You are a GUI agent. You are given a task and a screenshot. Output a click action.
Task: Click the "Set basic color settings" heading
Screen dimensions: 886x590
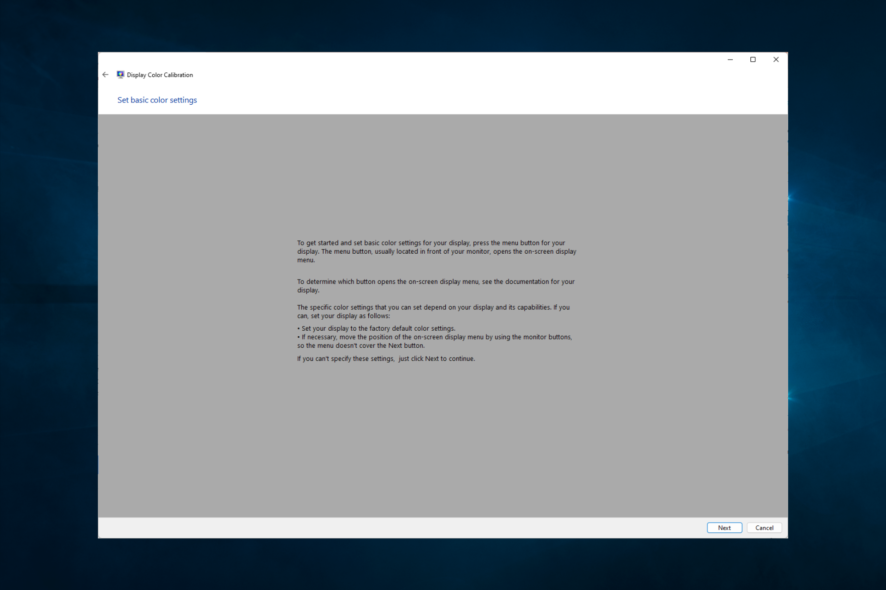point(157,100)
